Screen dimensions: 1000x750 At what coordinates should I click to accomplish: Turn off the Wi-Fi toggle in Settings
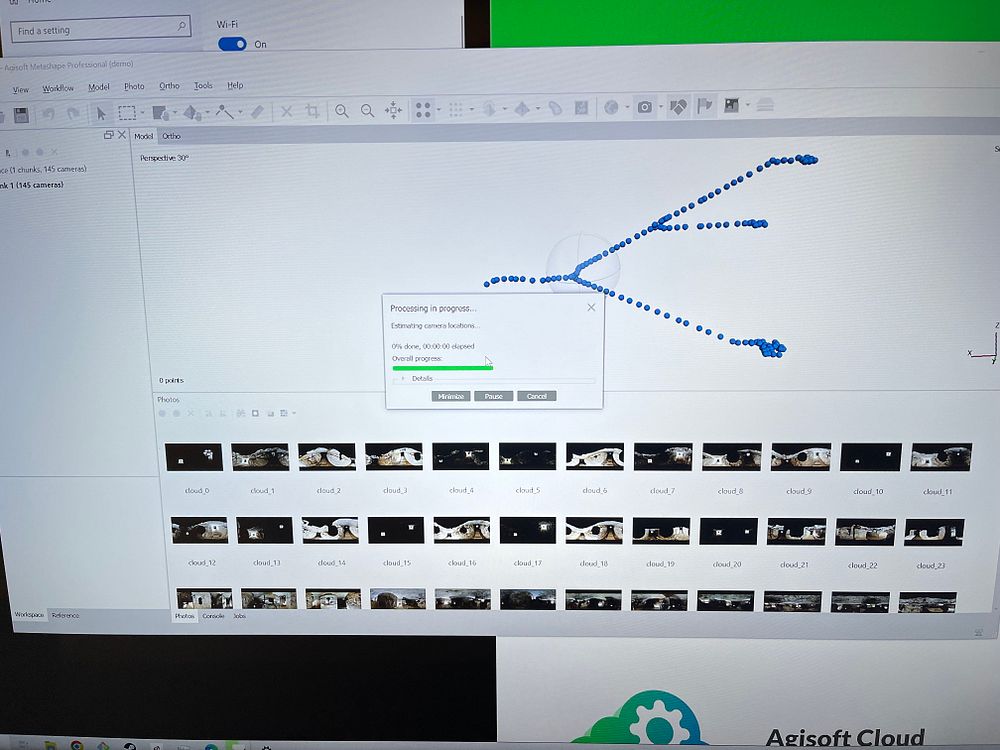[232, 44]
